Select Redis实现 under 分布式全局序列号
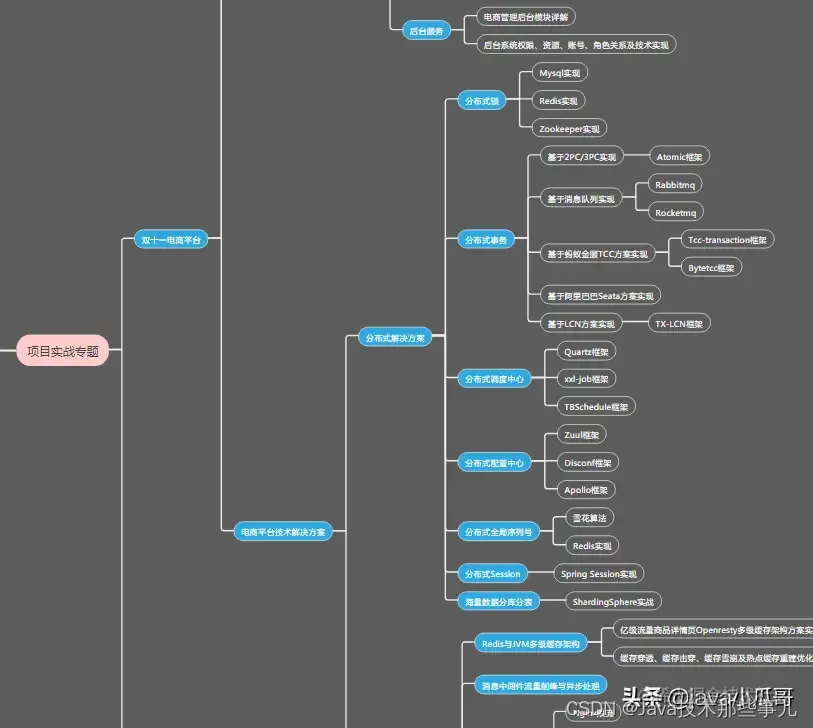813x728 pixels. (592, 545)
